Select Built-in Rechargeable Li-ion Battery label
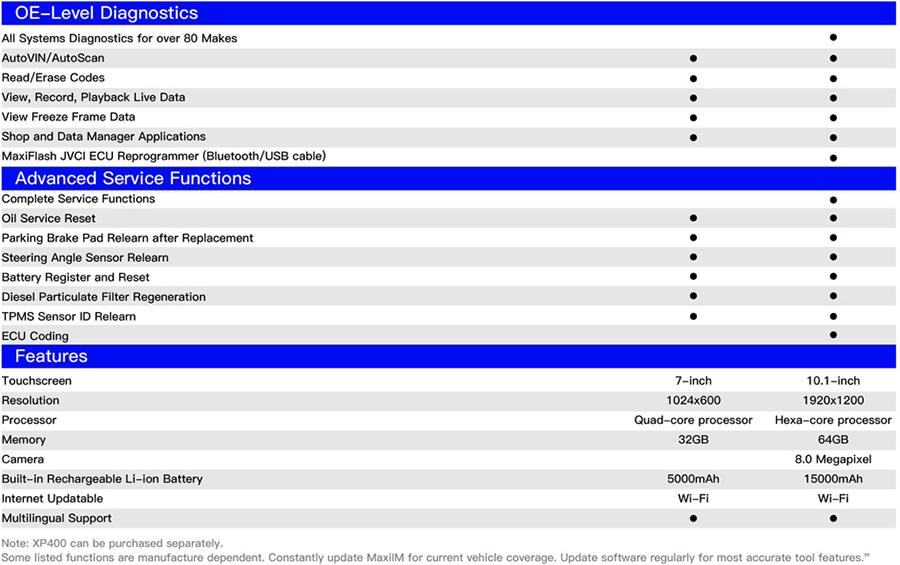 coord(102,479)
